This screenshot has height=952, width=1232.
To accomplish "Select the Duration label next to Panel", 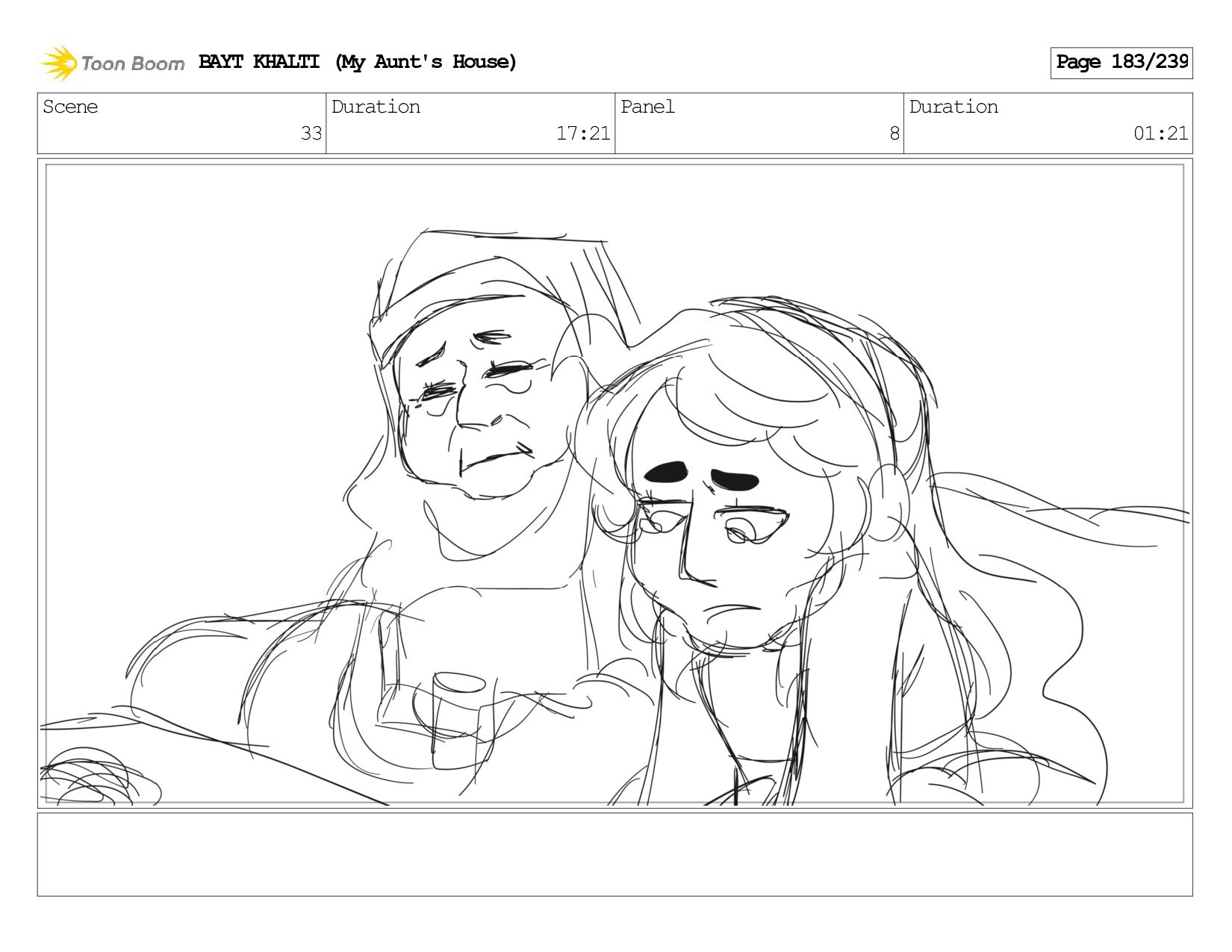I will coord(953,107).
